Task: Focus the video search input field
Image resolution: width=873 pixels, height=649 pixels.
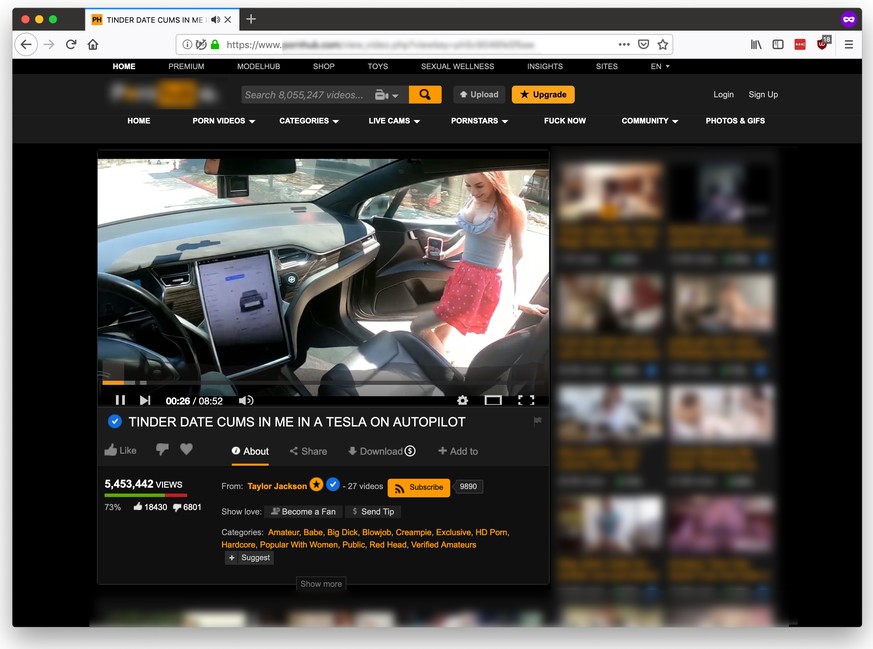Action: click(x=307, y=95)
